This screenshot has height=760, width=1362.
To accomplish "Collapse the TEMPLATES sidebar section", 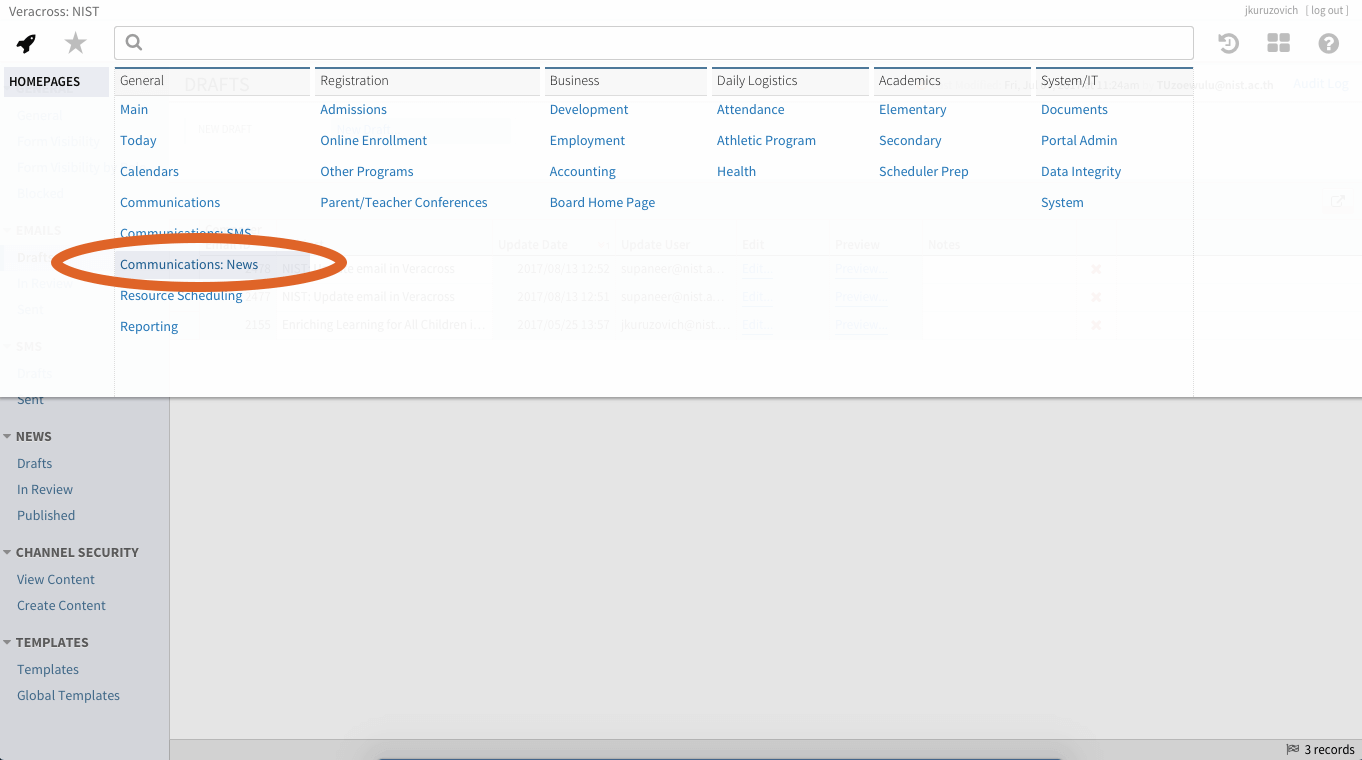I will [x=8, y=643].
